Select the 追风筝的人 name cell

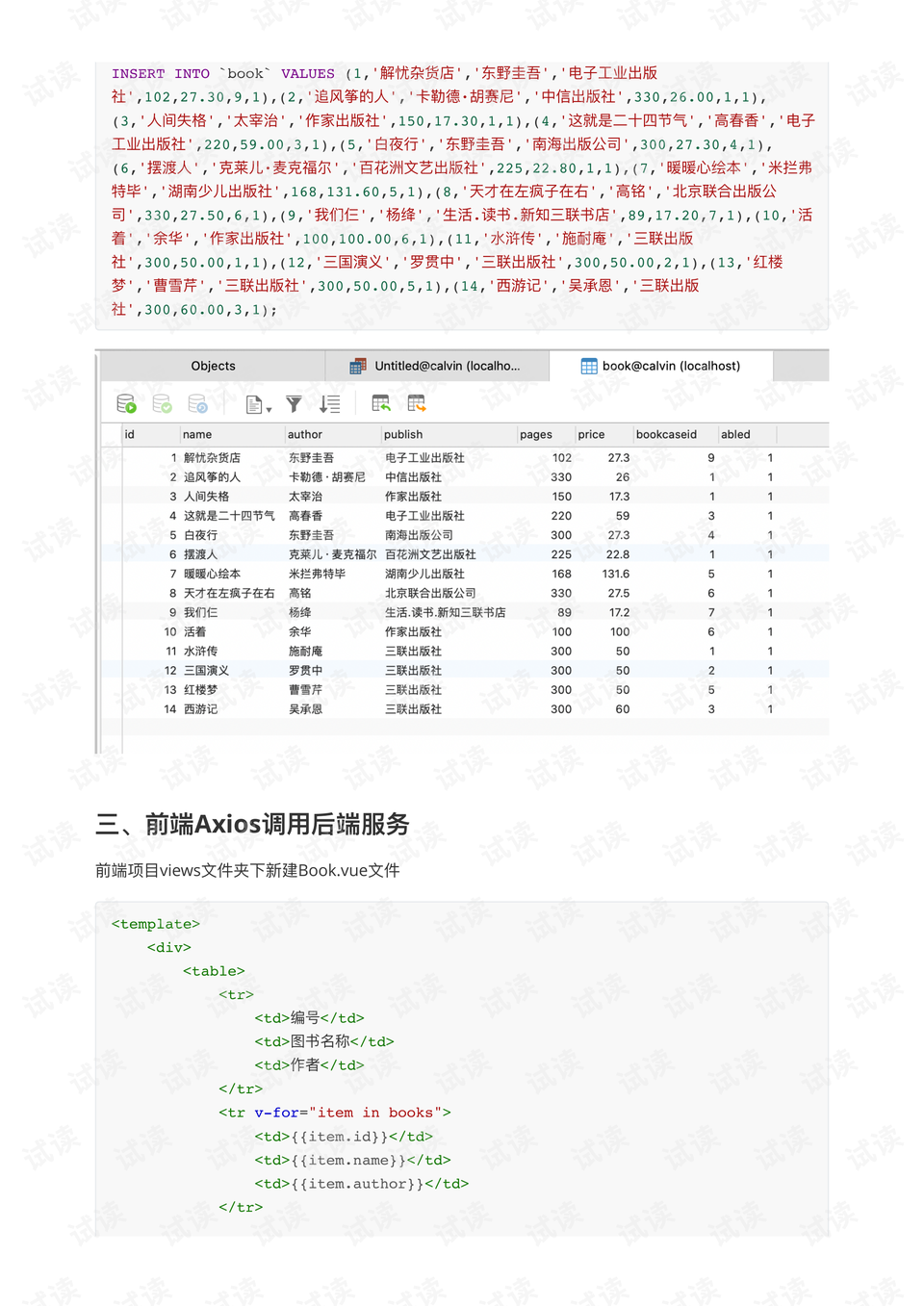(212, 477)
